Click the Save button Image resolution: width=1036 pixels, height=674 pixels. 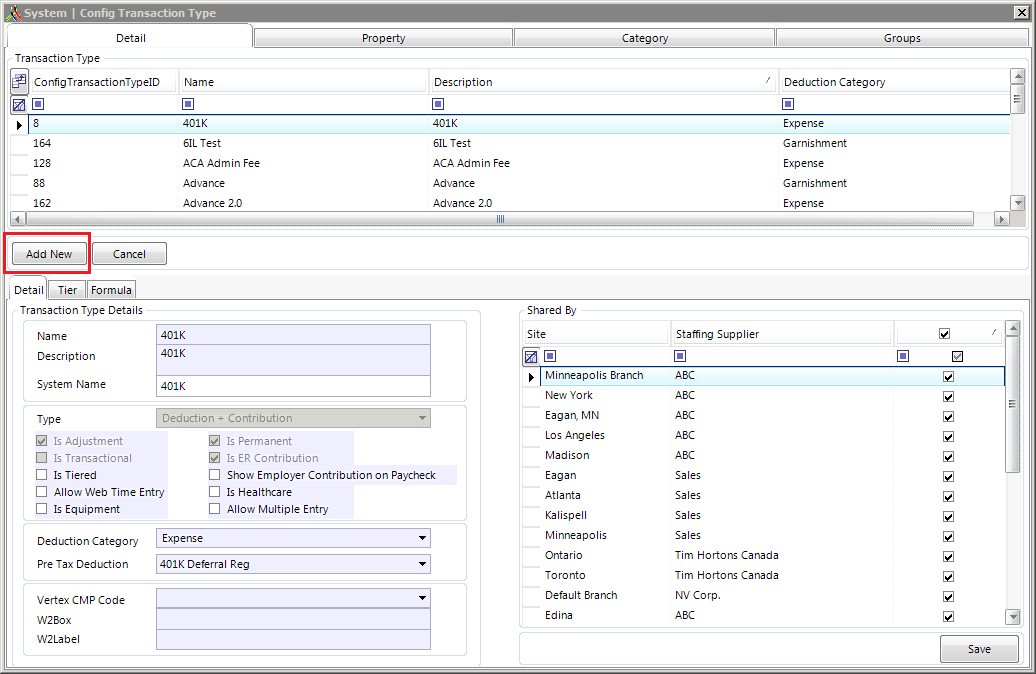point(979,649)
